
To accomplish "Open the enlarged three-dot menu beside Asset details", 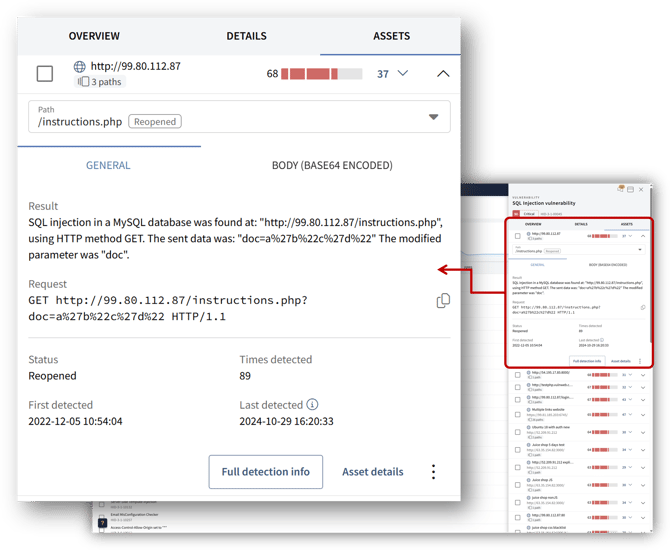I will click(433, 472).
